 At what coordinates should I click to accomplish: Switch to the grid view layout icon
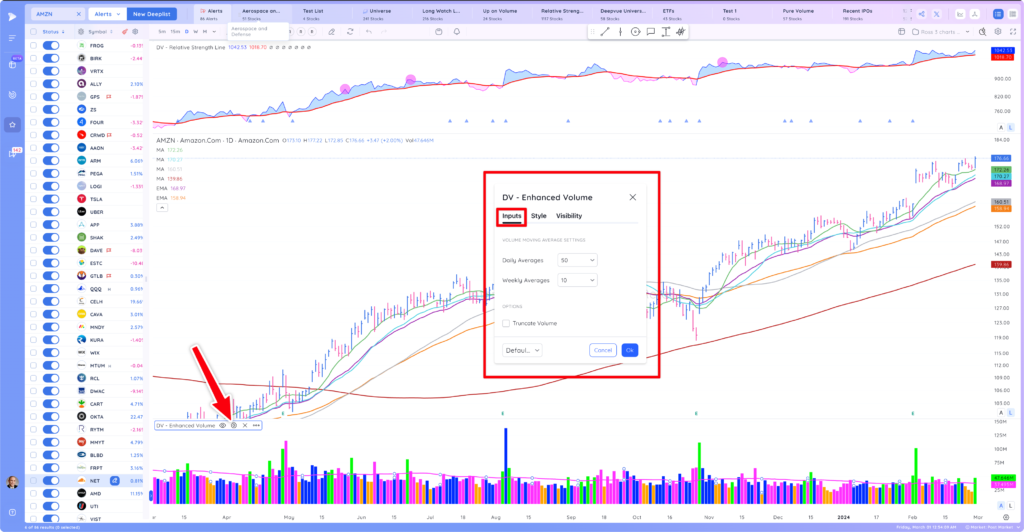pyautogui.click(x=1013, y=14)
